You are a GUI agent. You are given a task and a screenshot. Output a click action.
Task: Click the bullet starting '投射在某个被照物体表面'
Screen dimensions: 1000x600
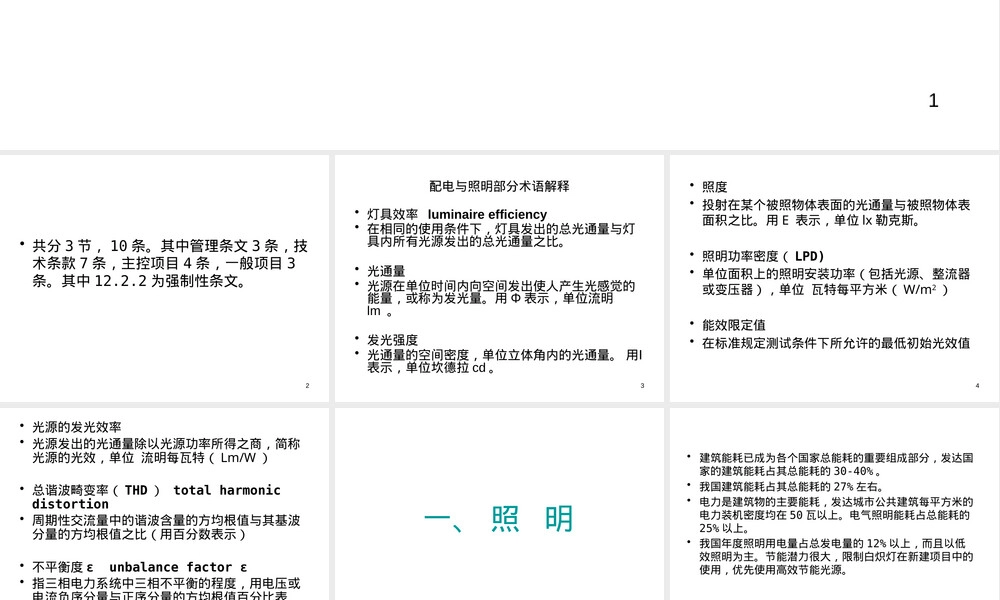pos(836,213)
